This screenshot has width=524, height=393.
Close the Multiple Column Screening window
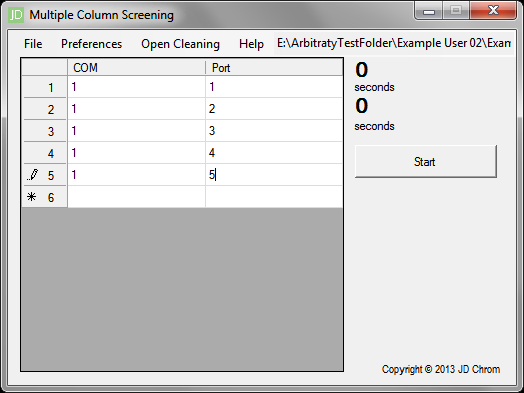tap(493, 11)
